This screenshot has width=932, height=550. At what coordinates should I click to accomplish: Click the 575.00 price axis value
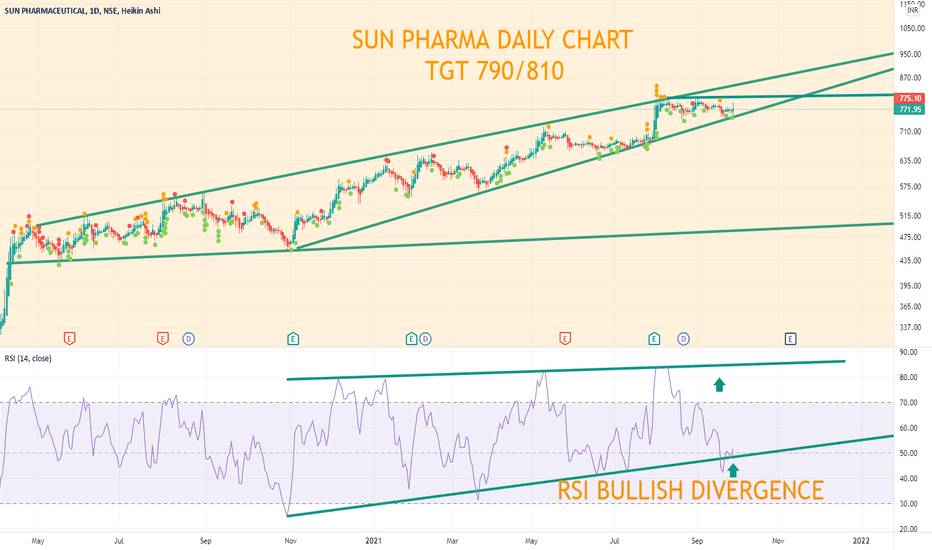[910, 187]
